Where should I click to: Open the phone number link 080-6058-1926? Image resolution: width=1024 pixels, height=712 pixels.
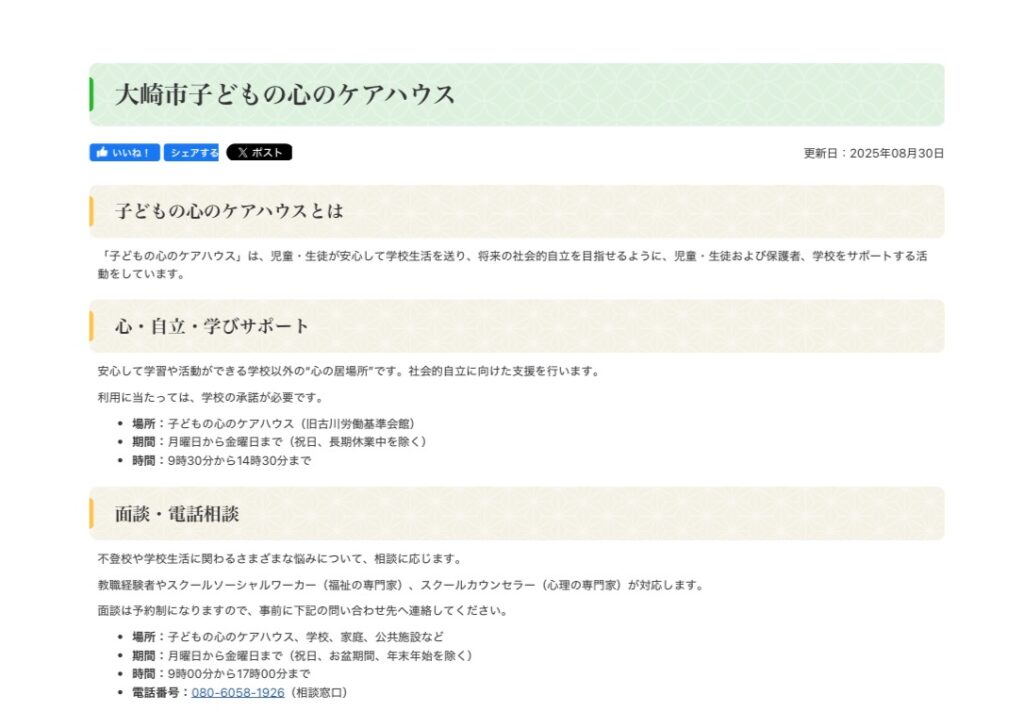click(x=238, y=692)
